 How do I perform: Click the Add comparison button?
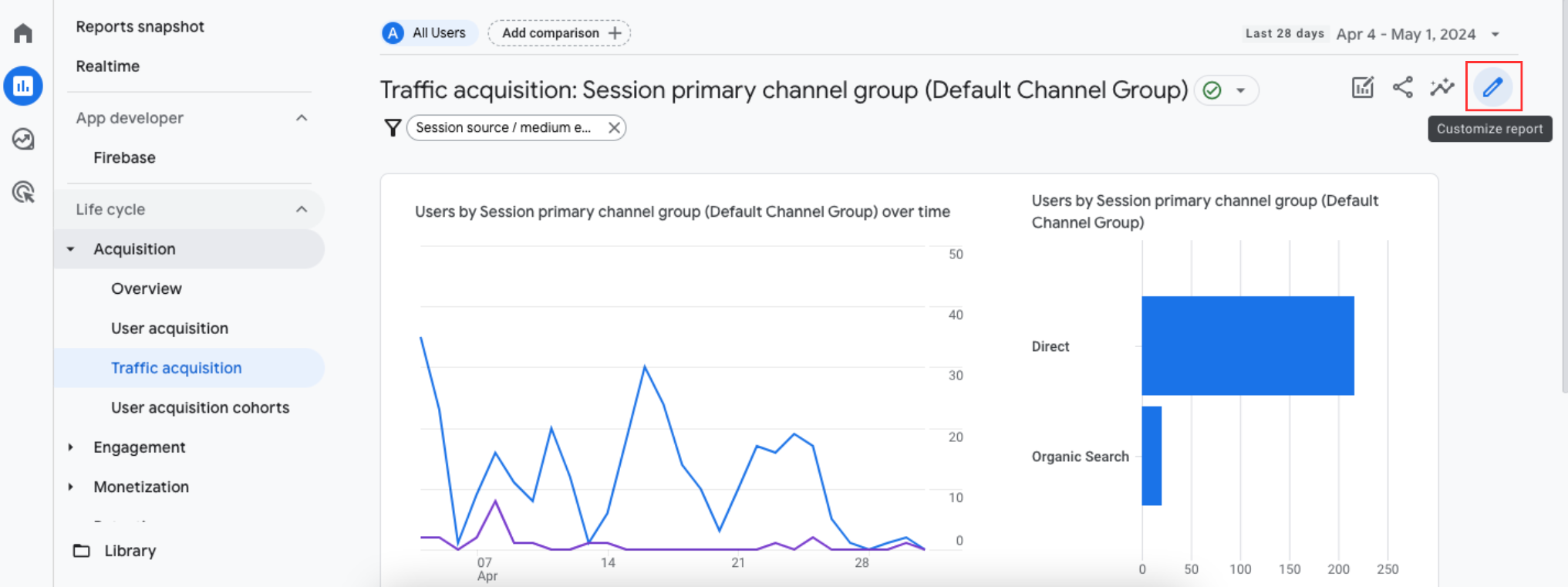pyautogui.click(x=559, y=33)
